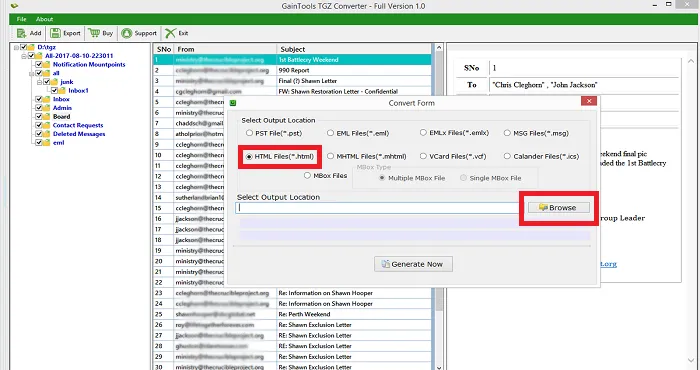Select PST File(*.pst) radio option

click(x=249, y=133)
